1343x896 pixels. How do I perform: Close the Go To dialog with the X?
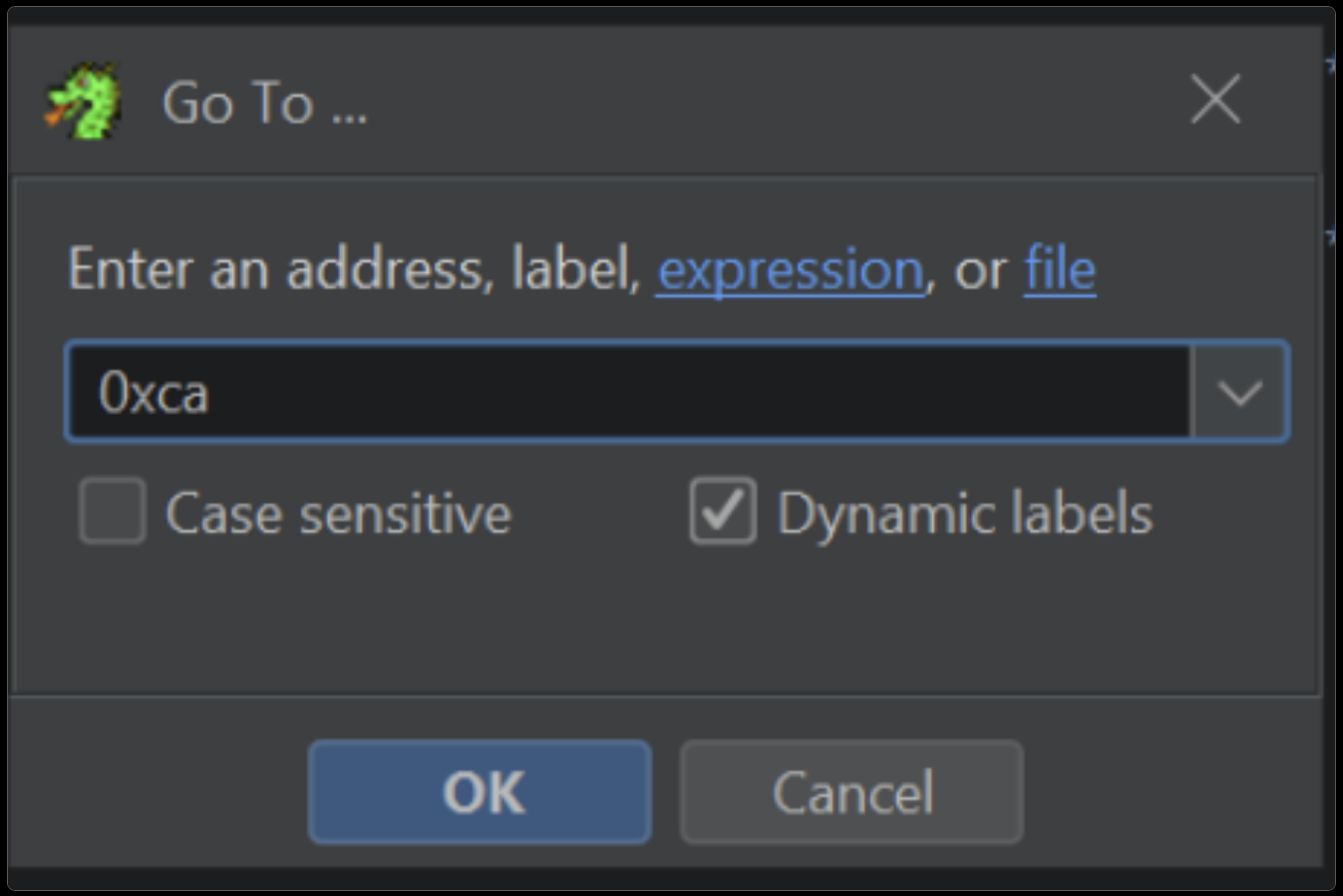click(1215, 99)
